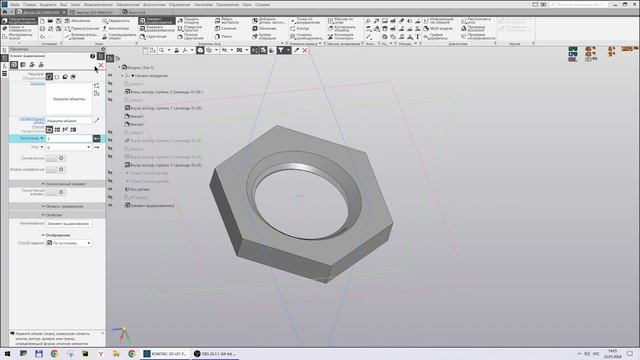Viewport: 640px width, 360px height.
Task: Open the Distance (Расстояние) label dropdown
Action: (x=42, y=138)
